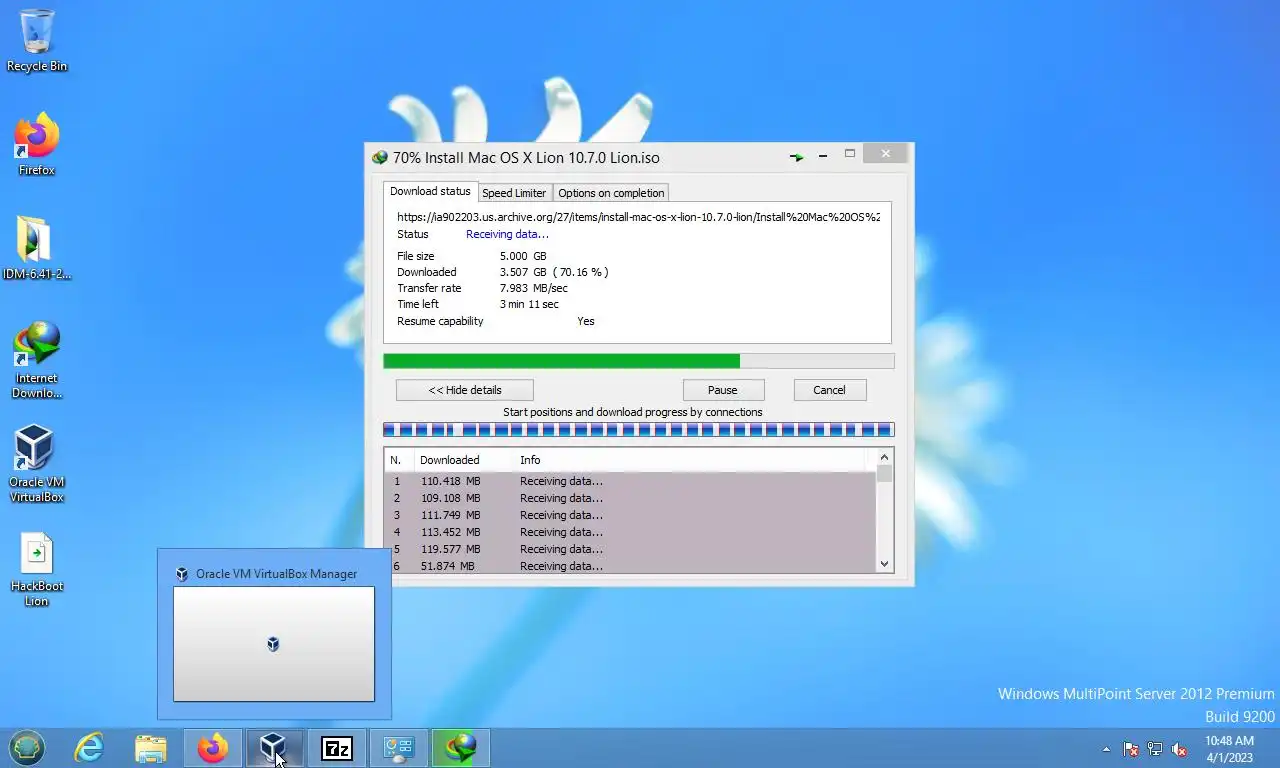The width and height of the screenshot is (1280, 768).
Task: Switch to Firefox in the taskbar
Action: click(x=213, y=748)
